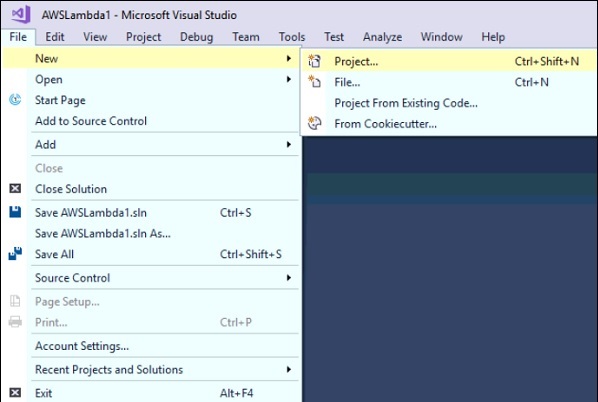This screenshot has height=402, width=598.
Task: Expand Recent Projects and Solutions submenu
Action: tap(289, 369)
